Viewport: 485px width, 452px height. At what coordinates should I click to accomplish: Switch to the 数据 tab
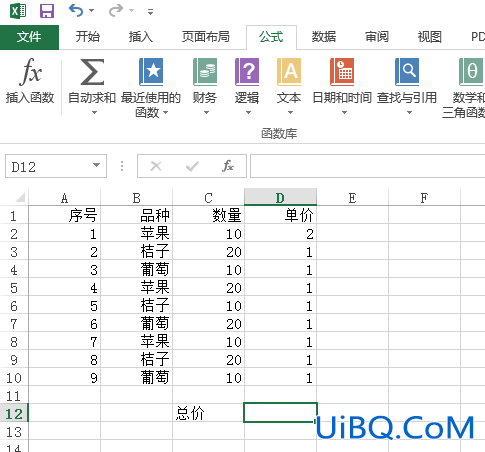coord(324,37)
